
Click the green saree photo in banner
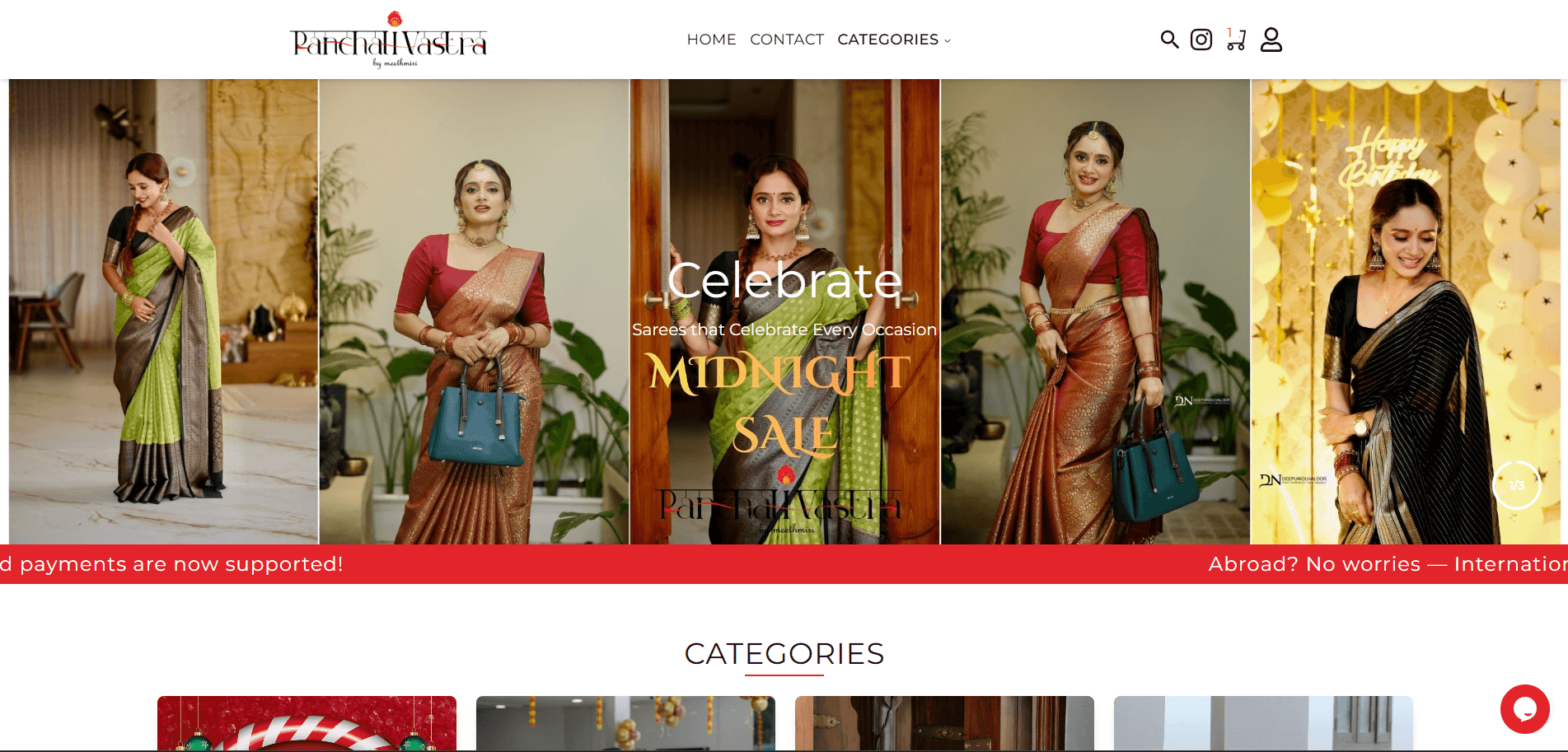(163, 311)
